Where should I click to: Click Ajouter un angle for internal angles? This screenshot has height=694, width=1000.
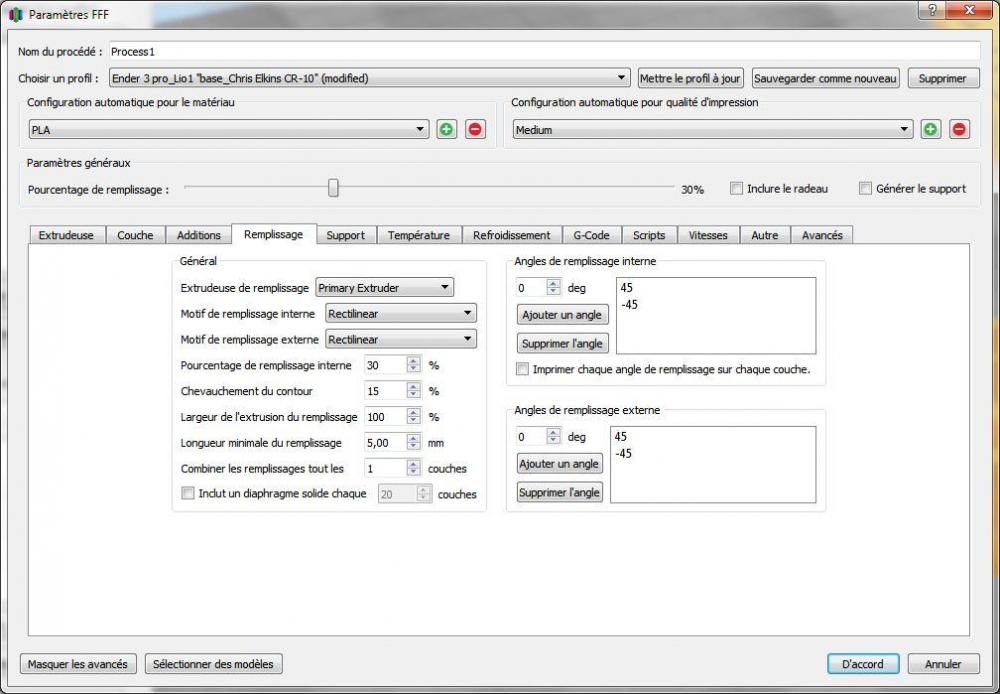pos(562,315)
